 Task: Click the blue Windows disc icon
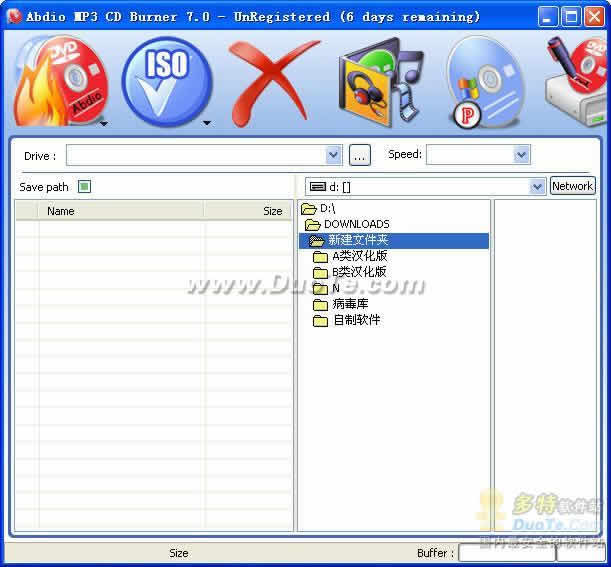[485, 82]
